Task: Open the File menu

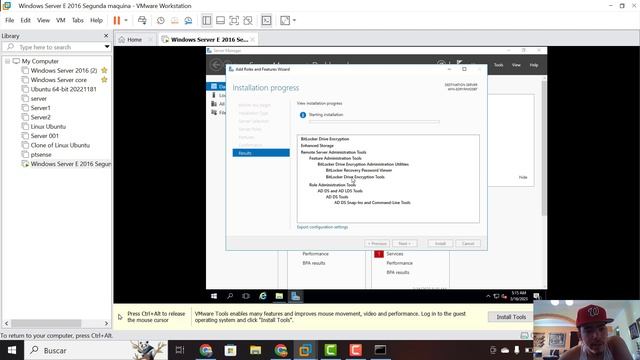Action: coord(9,20)
